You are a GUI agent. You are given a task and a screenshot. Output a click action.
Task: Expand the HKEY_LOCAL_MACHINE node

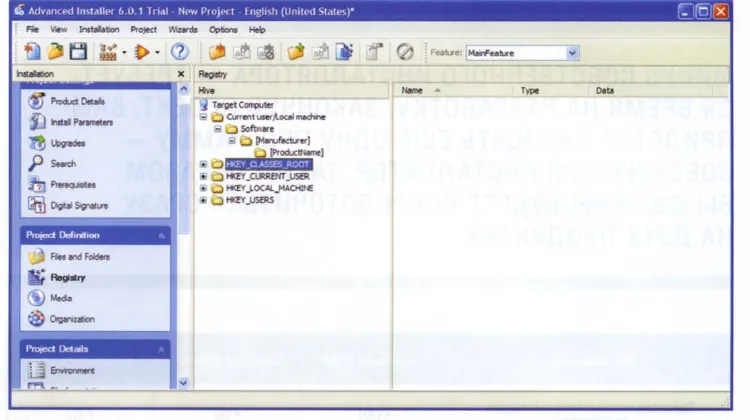tap(203, 188)
